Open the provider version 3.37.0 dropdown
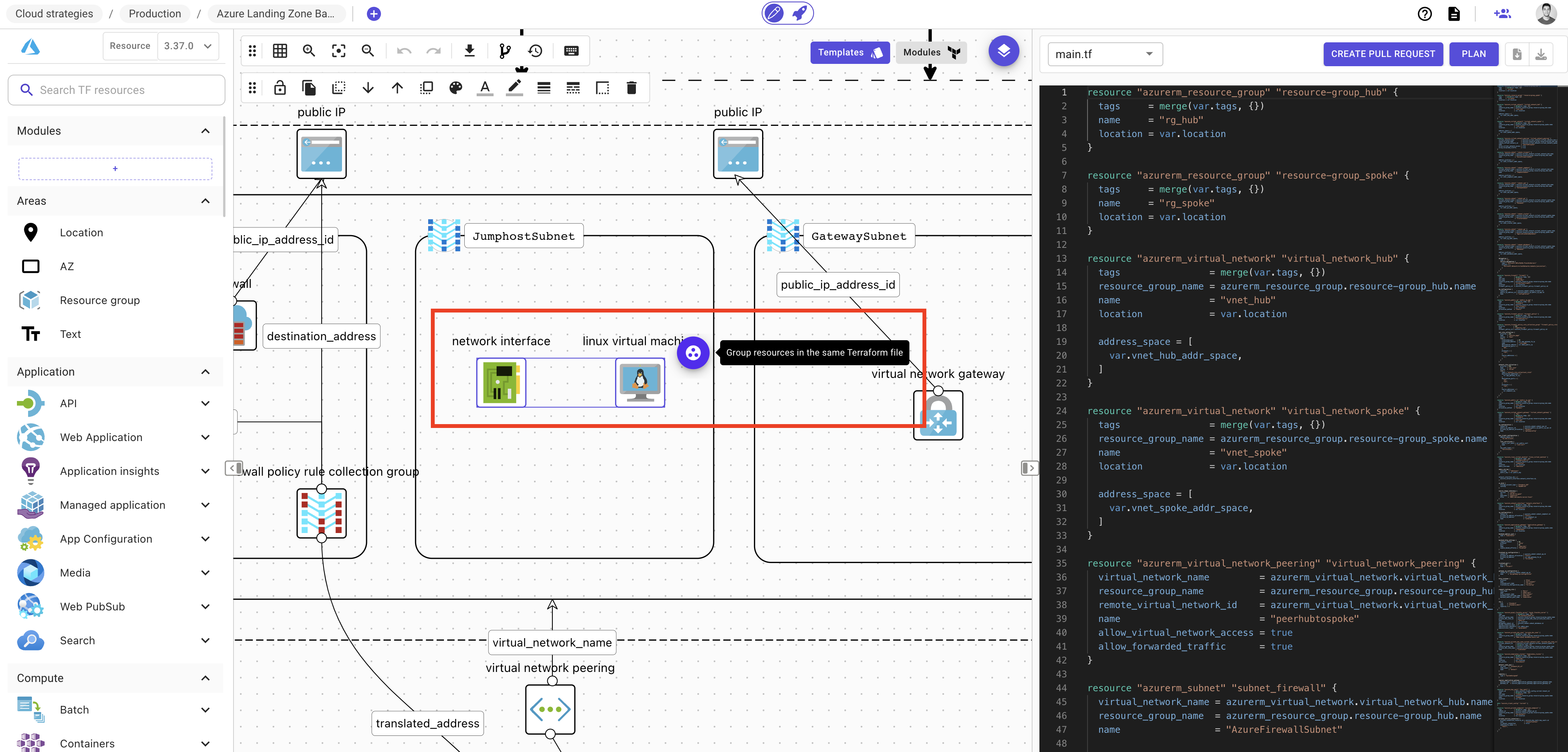Image resolution: width=1568 pixels, height=752 pixels. click(188, 46)
